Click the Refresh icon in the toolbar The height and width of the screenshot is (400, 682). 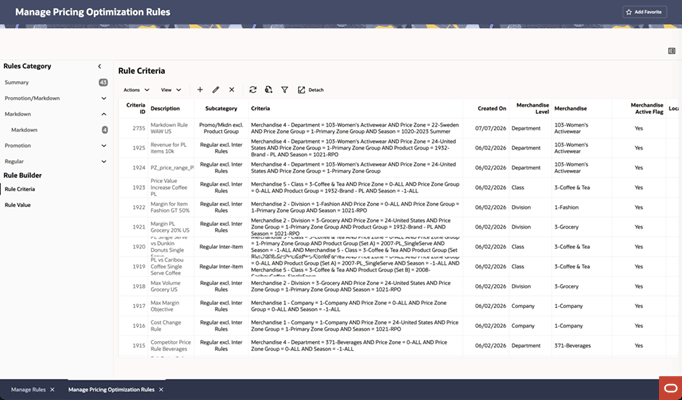coord(253,90)
